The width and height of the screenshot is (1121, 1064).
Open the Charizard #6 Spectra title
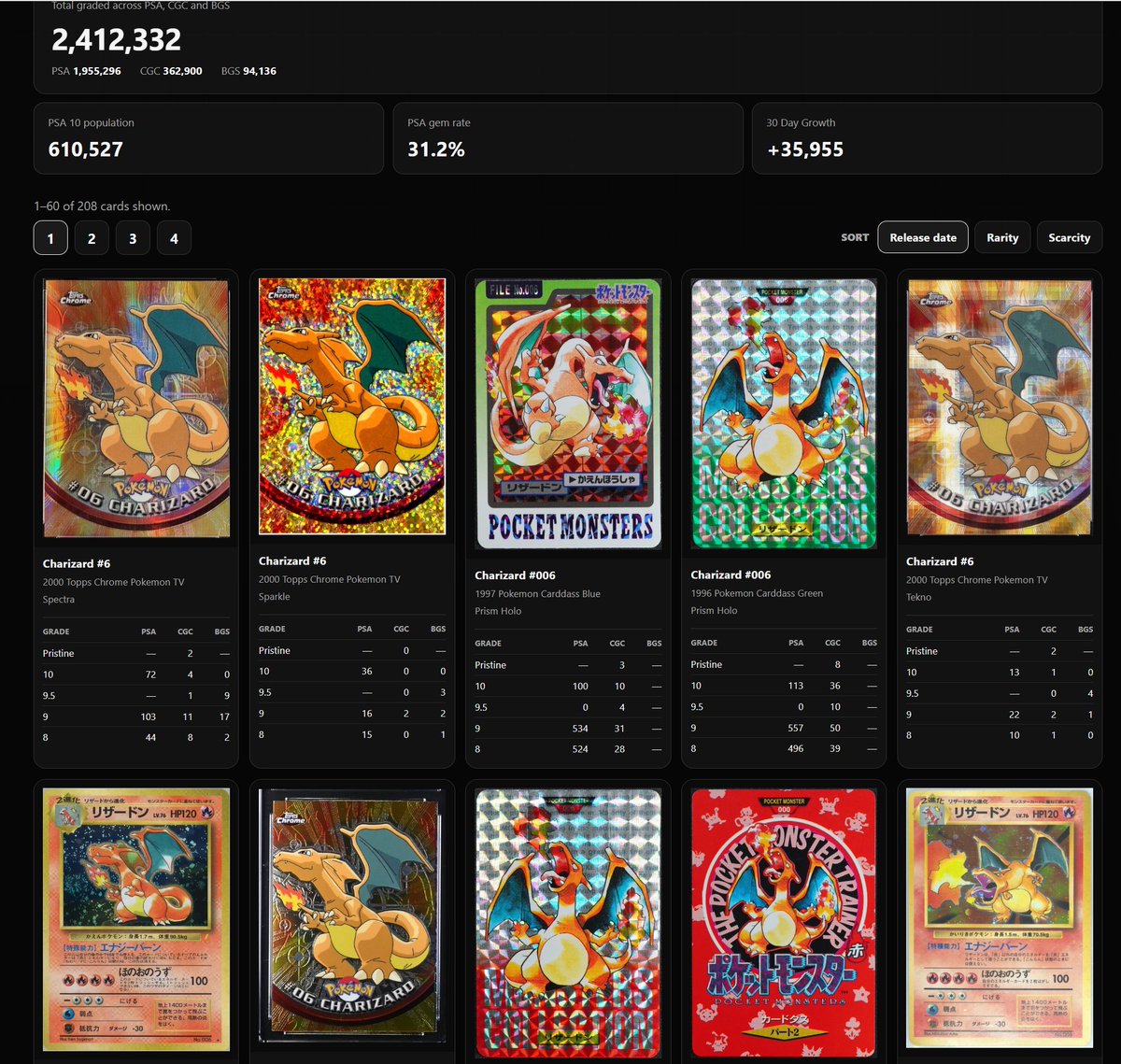[x=77, y=564]
